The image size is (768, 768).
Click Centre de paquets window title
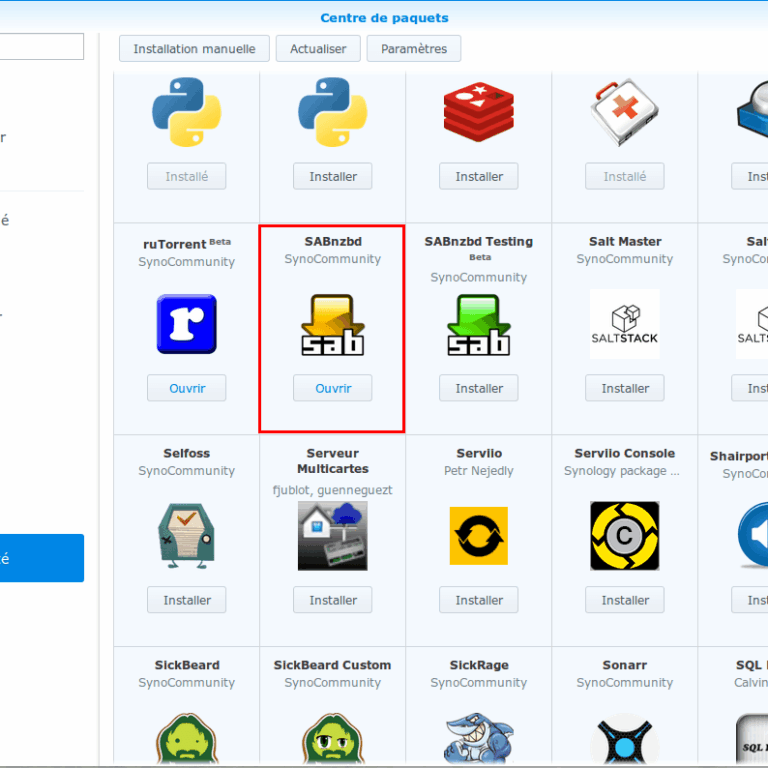[384, 18]
